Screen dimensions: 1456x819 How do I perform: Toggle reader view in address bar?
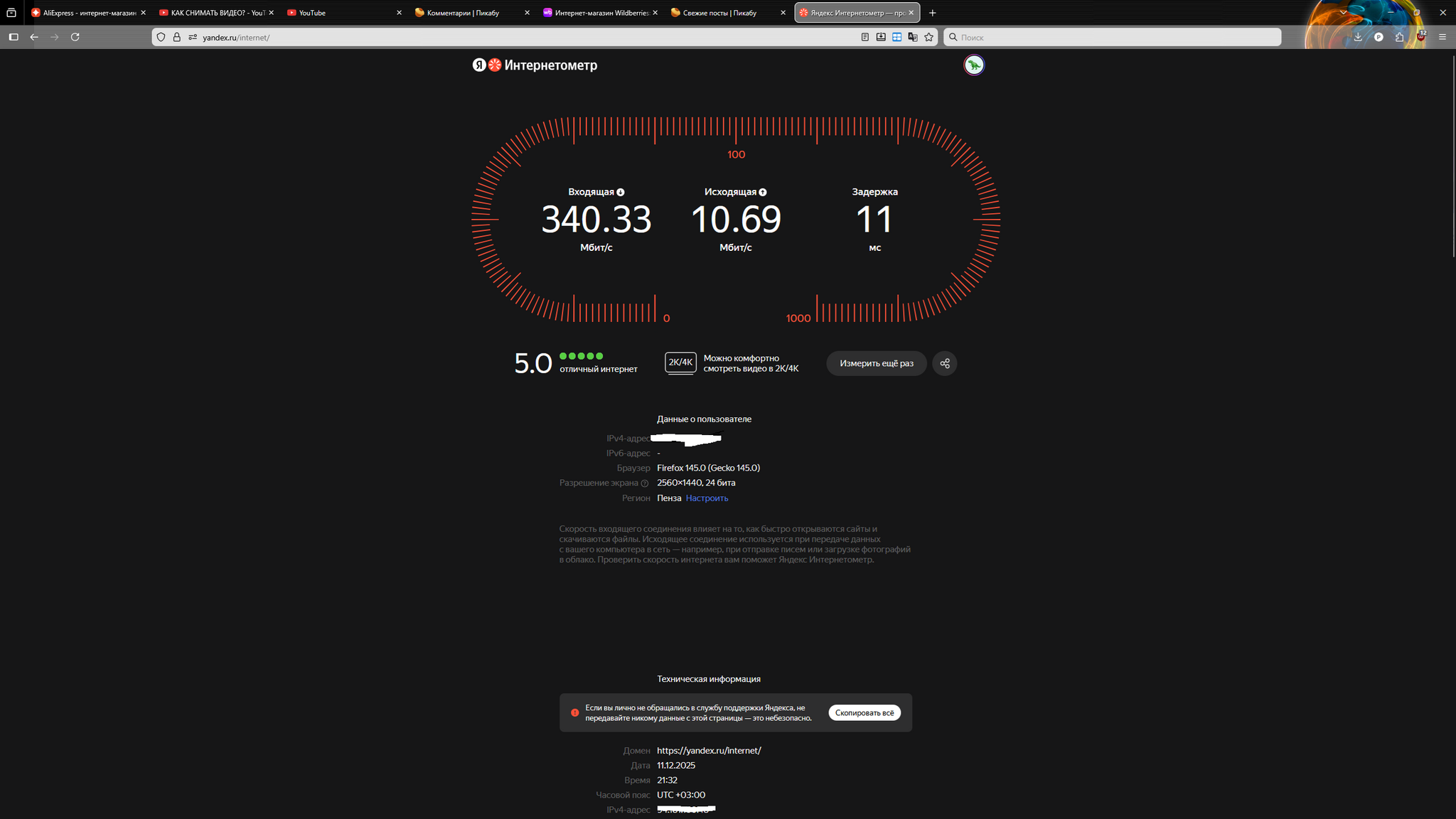pos(864,37)
